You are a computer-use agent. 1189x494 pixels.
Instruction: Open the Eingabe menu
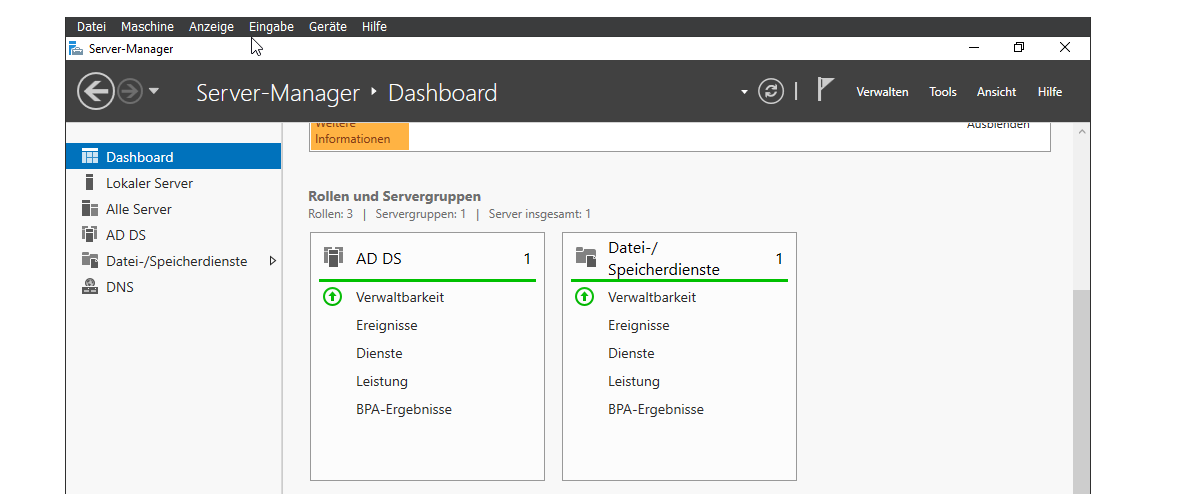[x=271, y=27]
